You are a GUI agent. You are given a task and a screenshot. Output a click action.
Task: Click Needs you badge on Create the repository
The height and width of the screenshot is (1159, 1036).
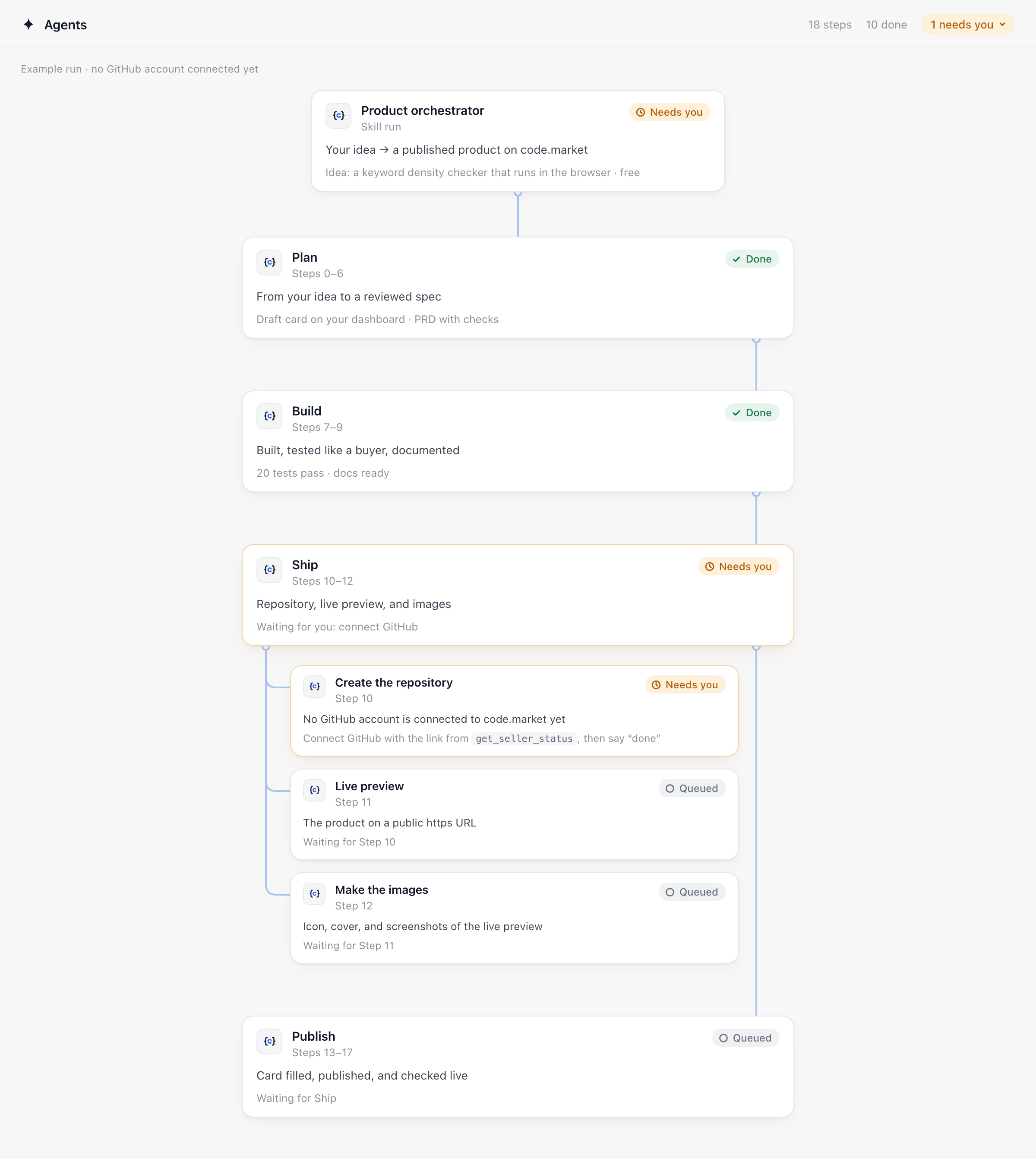pyautogui.click(x=685, y=685)
